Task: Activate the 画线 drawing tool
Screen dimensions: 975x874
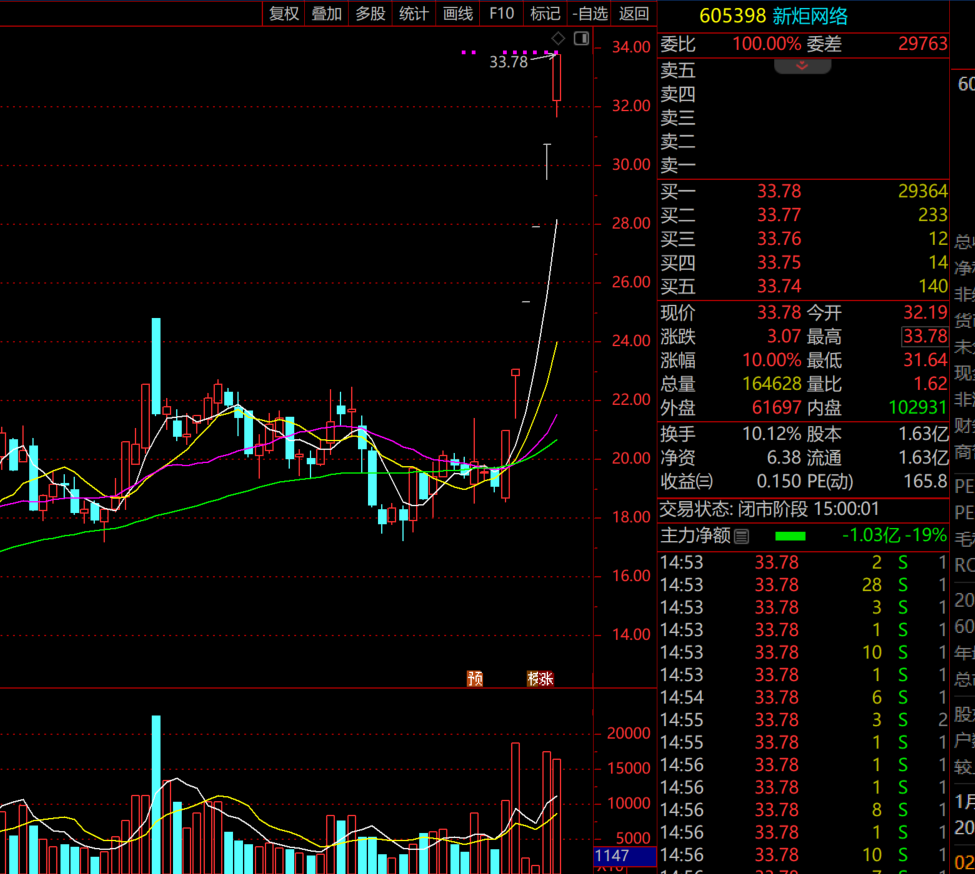Action: (x=457, y=13)
